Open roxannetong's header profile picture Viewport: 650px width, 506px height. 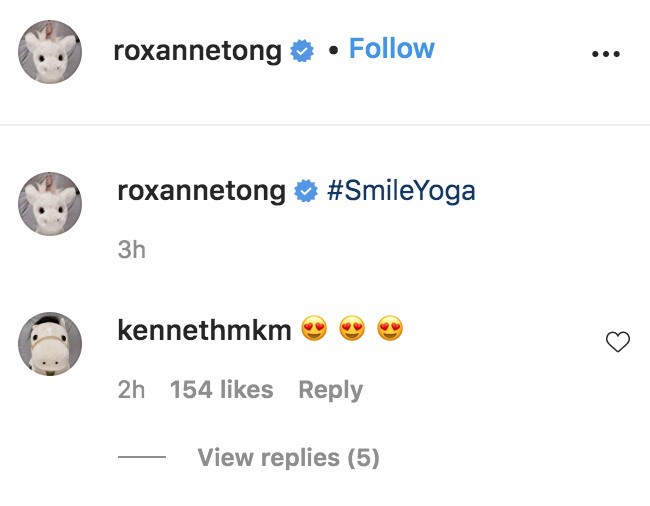50,53
